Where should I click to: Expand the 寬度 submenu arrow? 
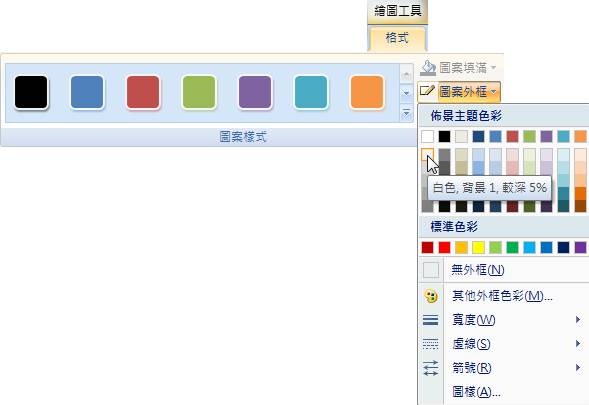click(578, 320)
